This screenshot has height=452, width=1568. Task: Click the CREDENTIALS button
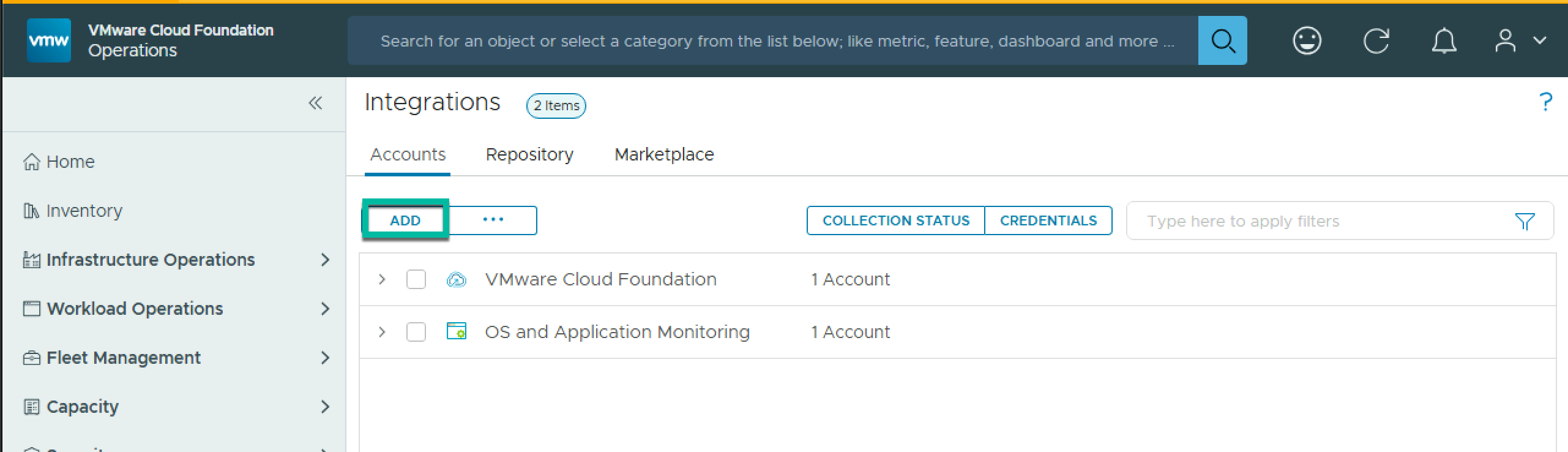(x=1048, y=220)
